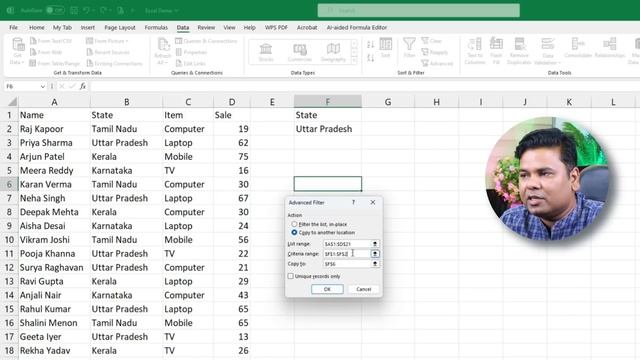Click the Copy to input field
This screenshot has height=360, width=640.
[x=347, y=264]
